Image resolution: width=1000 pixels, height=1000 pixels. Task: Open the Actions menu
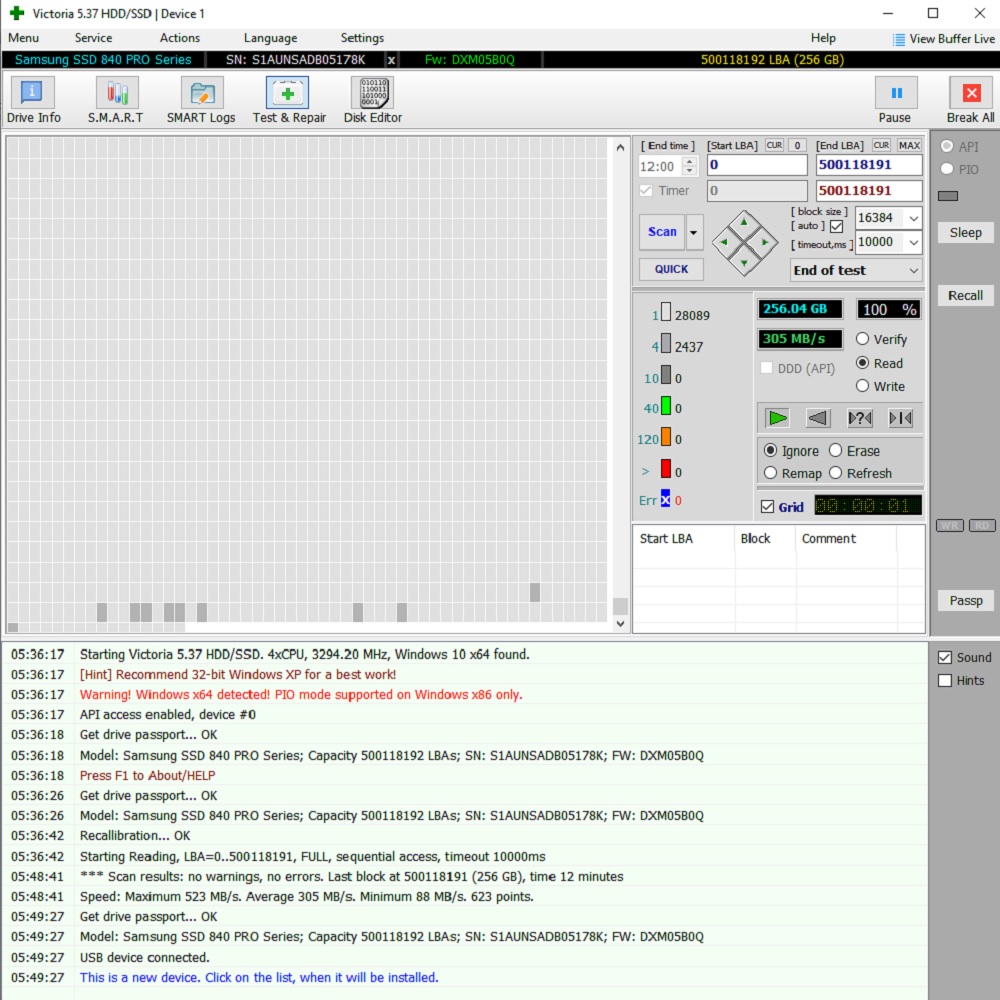click(180, 38)
